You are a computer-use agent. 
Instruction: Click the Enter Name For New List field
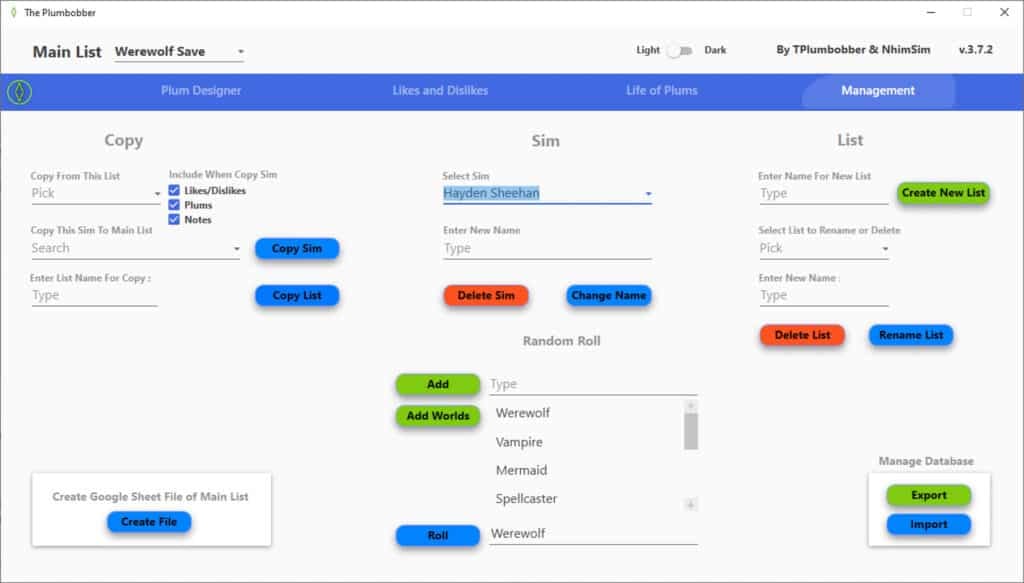(x=824, y=194)
